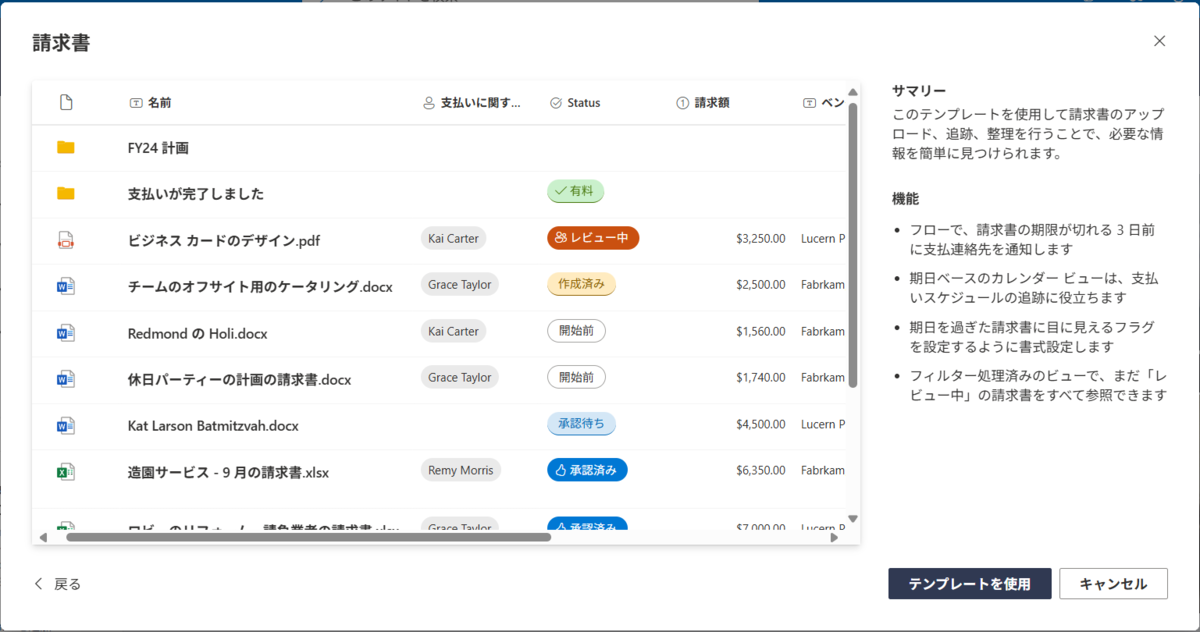This screenshot has height=632, width=1200.
Task: Click the 有料 status pill
Action: [x=575, y=191]
